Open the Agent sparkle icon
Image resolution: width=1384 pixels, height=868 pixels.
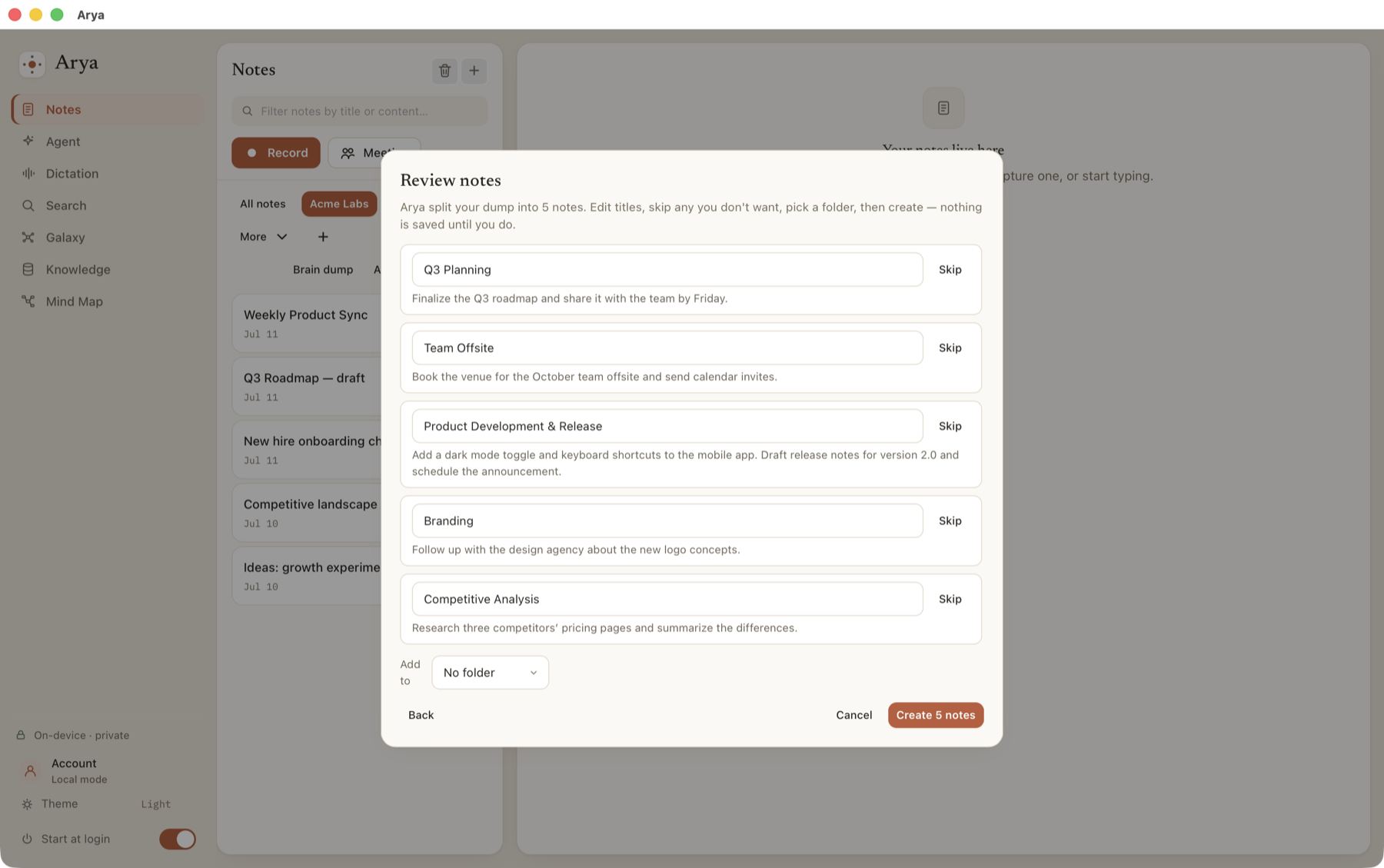pos(28,141)
